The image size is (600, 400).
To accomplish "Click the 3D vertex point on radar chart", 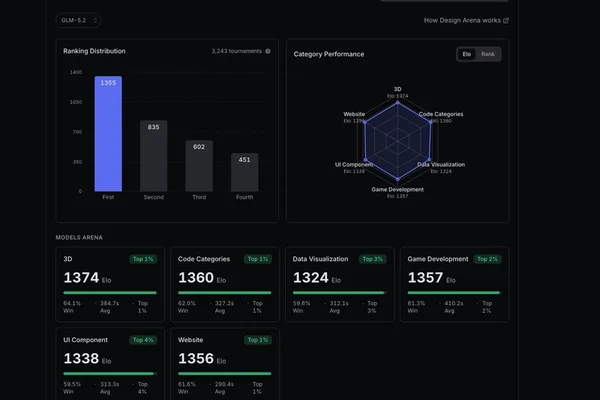I will click(x=398, y=103).
